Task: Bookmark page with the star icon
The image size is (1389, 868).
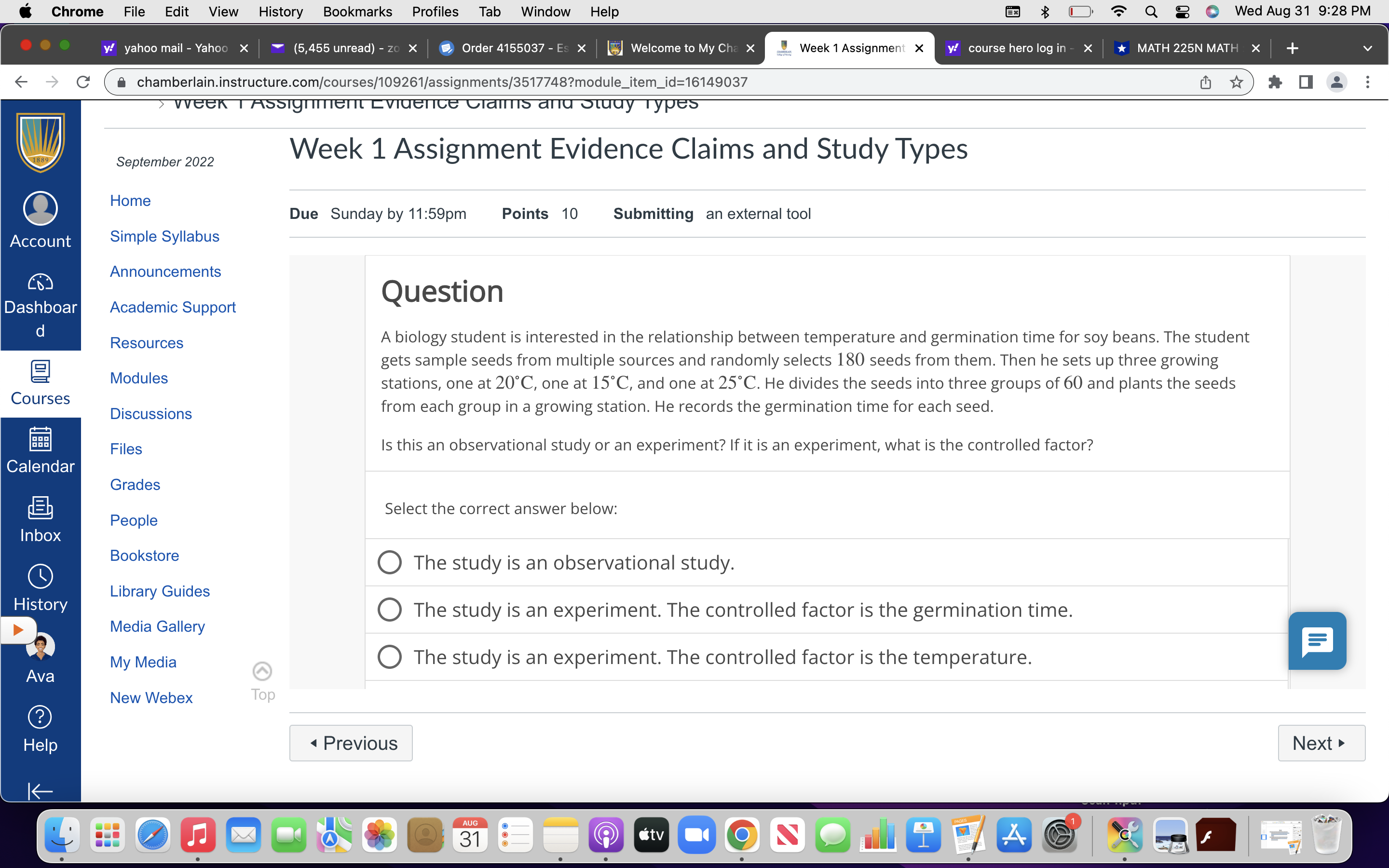Action: pyautogui.click(x=1236, y=82)
